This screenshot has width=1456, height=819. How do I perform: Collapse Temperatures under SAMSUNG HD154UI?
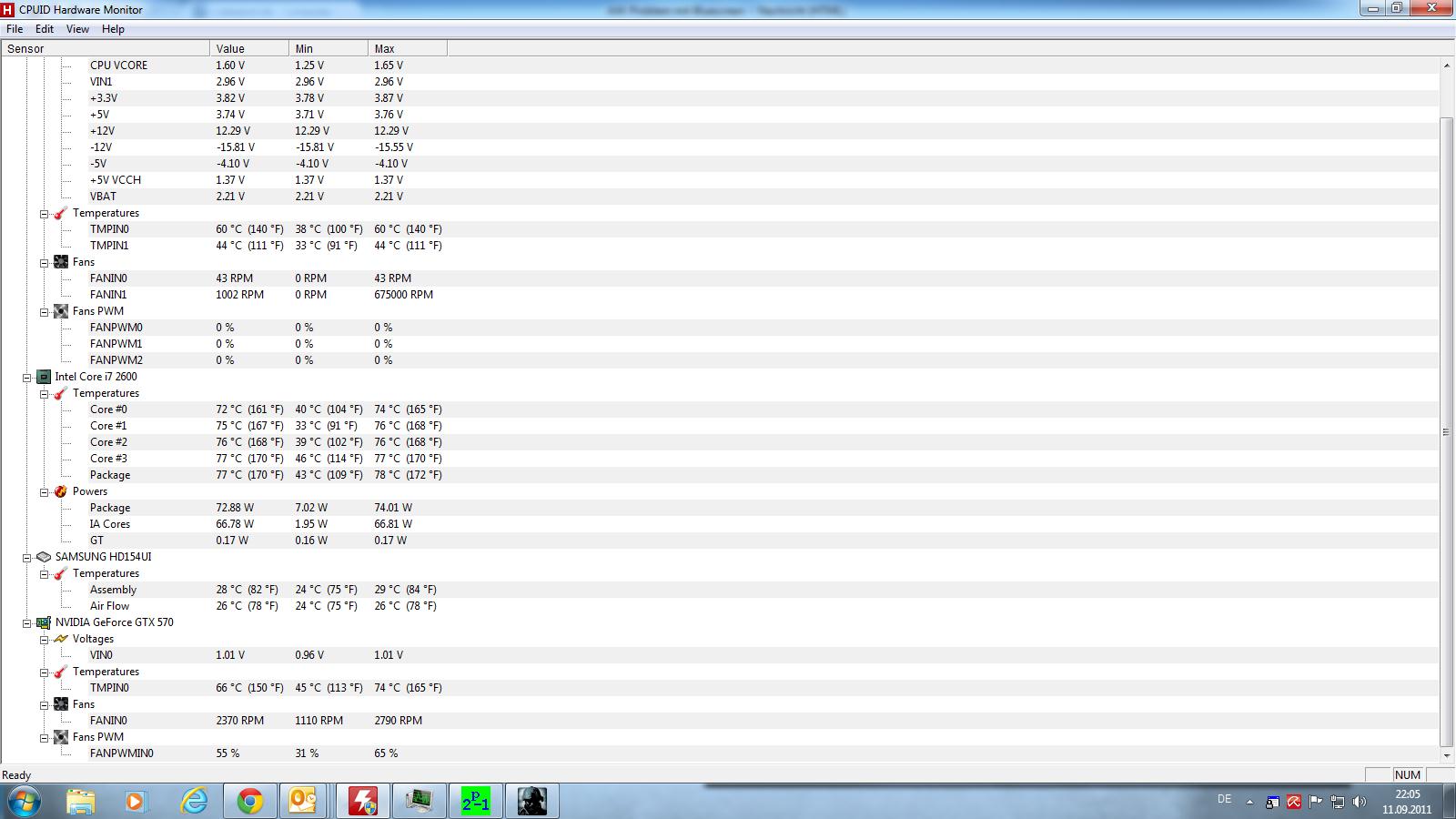click(x=44, y=573)
